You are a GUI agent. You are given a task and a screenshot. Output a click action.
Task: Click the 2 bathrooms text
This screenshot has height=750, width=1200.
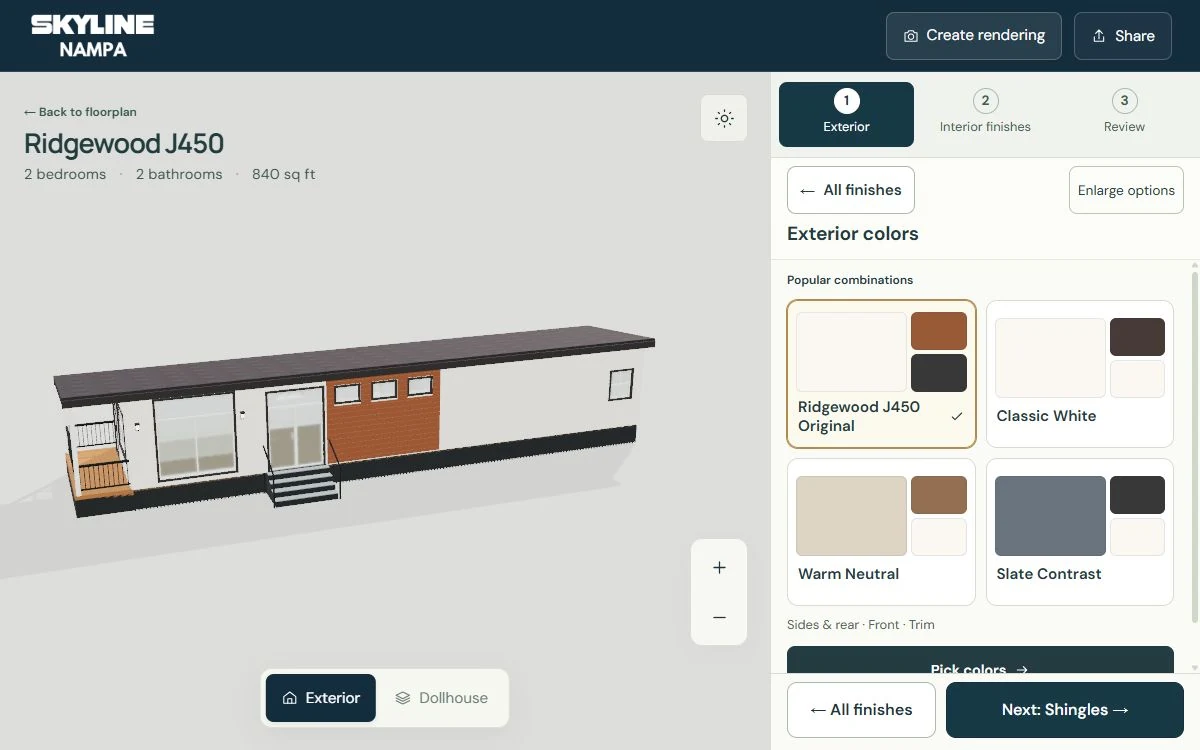coord(179,174)
